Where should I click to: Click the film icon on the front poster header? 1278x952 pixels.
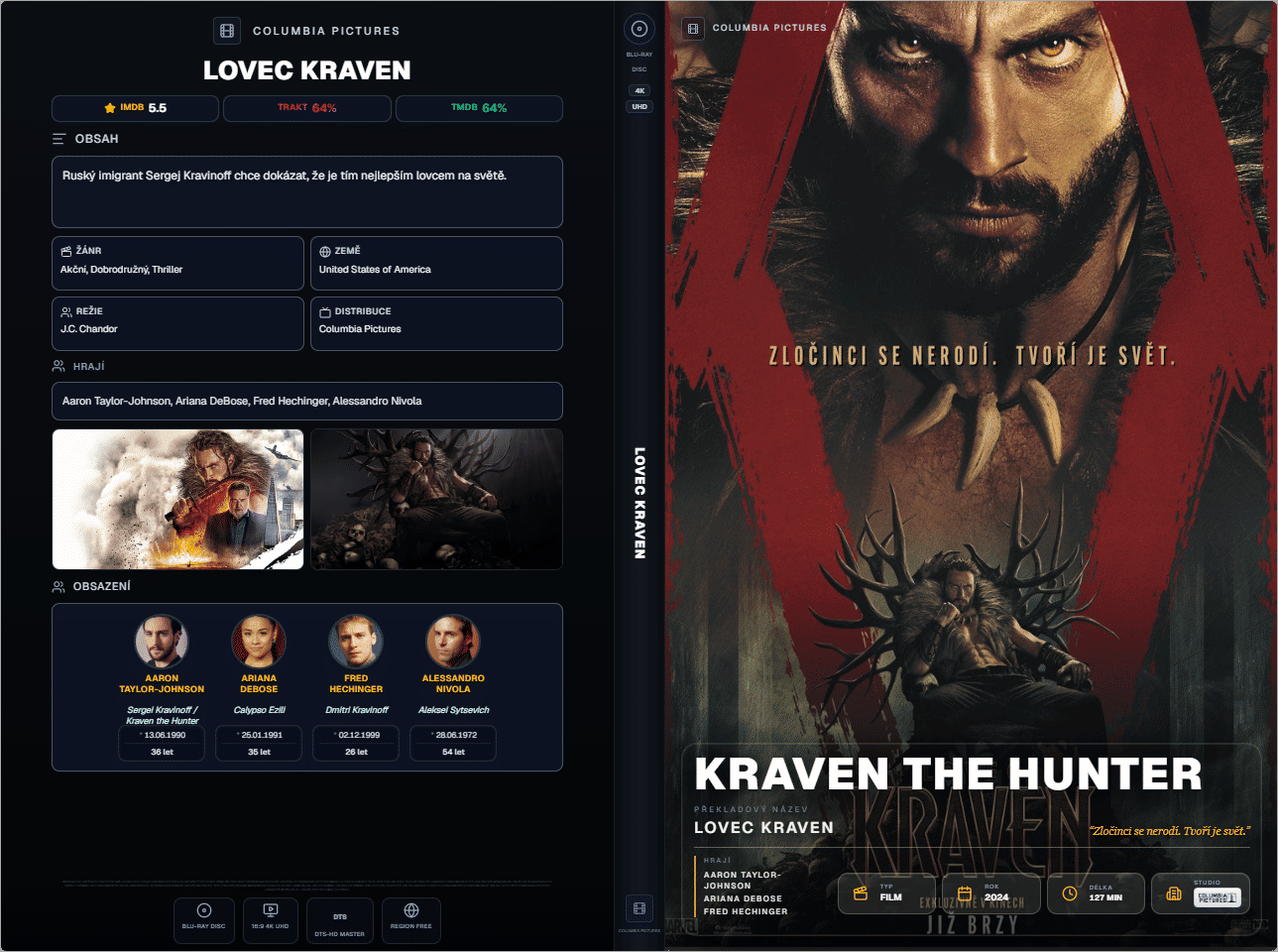(693, 28)
